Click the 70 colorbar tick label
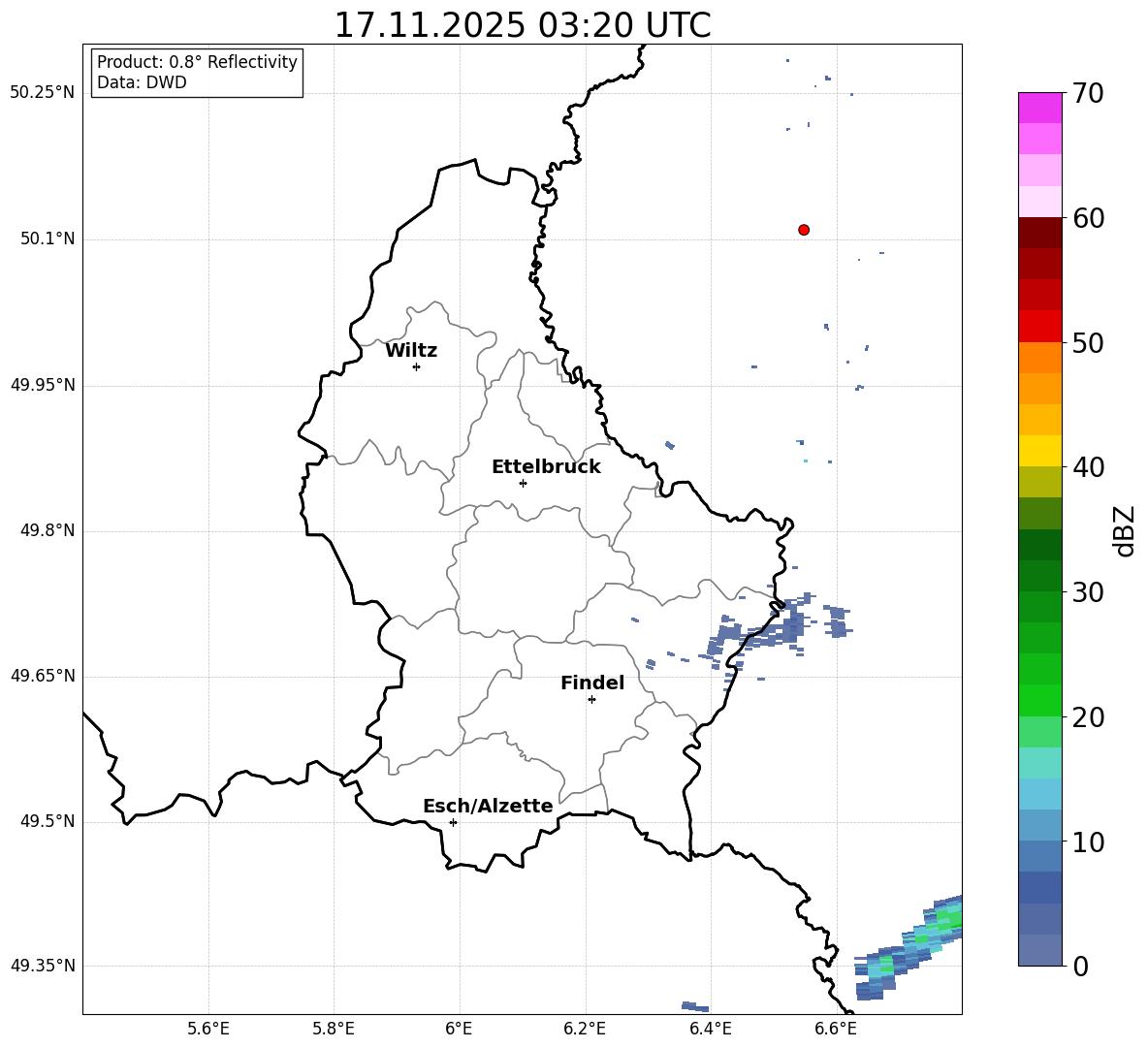 pyautogui.click(x=1088, y=93)
